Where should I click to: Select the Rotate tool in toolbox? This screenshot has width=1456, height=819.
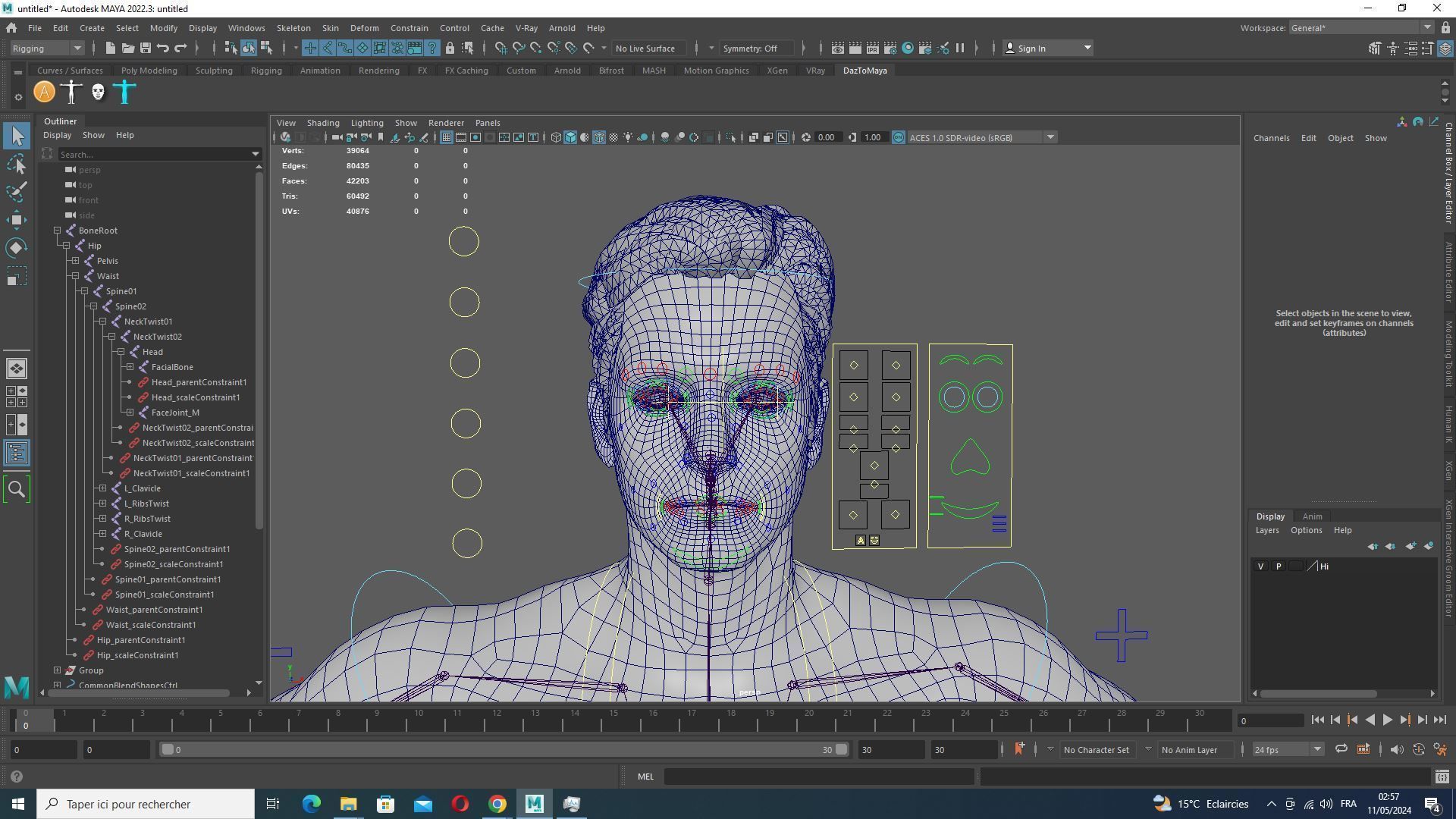(17, 248)
